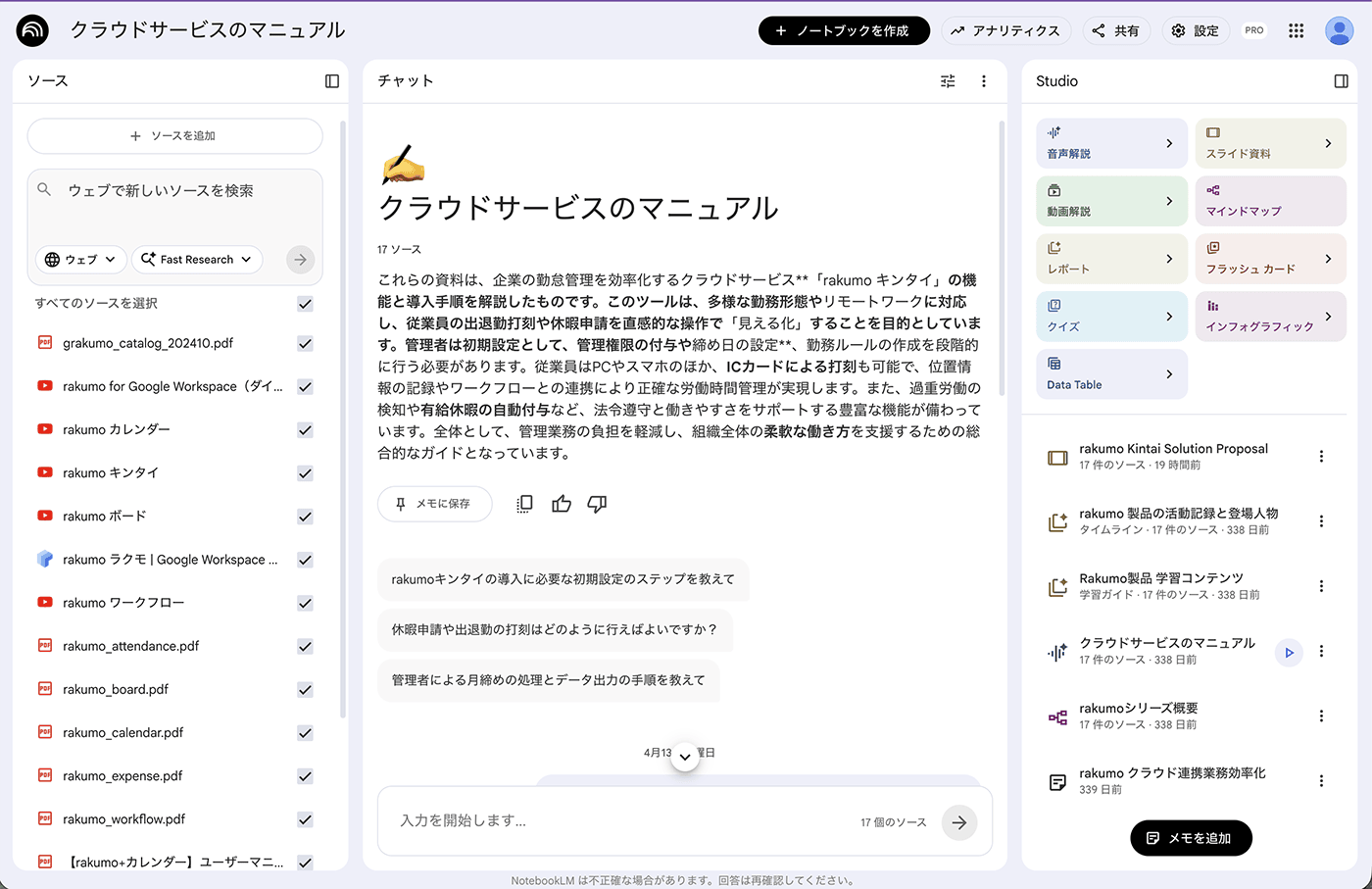Uncheck rakumo ワークフロー source checkbox

click(x=305, y=603)
